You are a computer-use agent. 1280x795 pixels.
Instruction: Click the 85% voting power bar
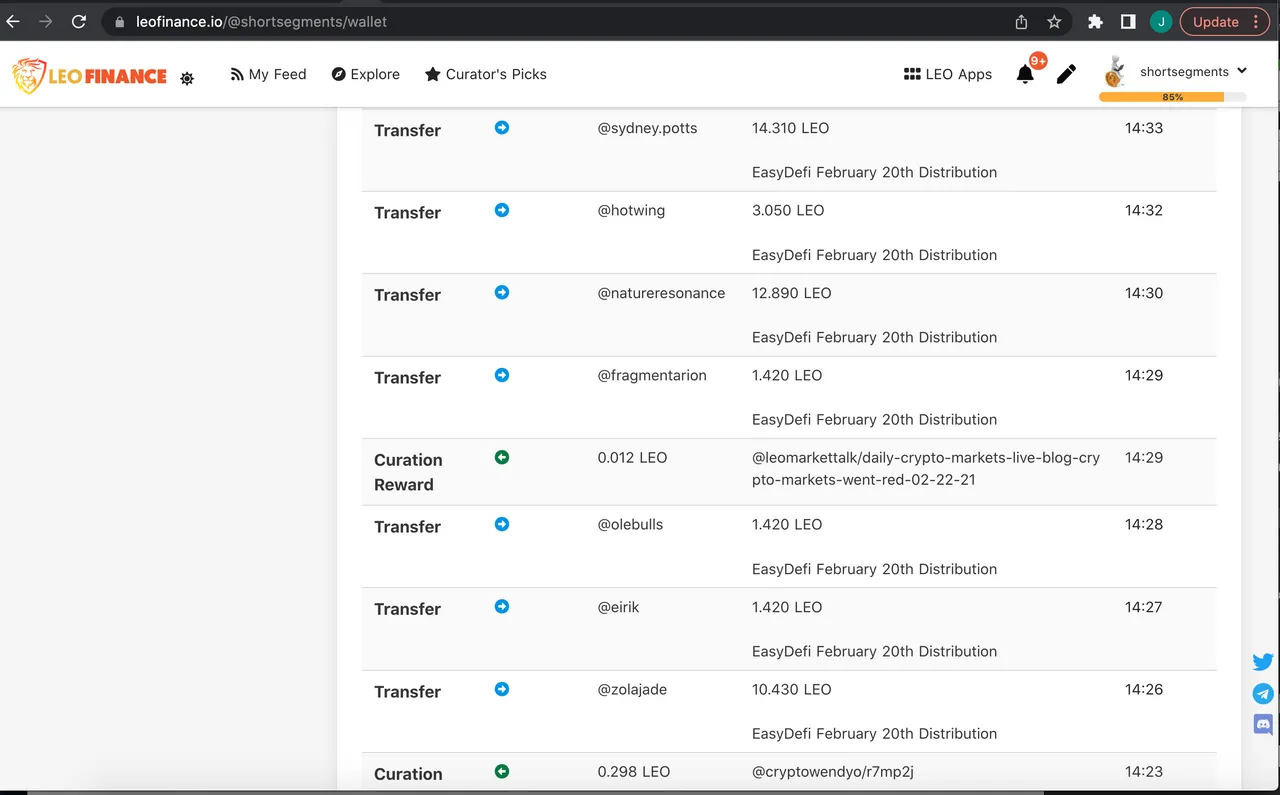pyautogui.click(x=1173, y=97)
